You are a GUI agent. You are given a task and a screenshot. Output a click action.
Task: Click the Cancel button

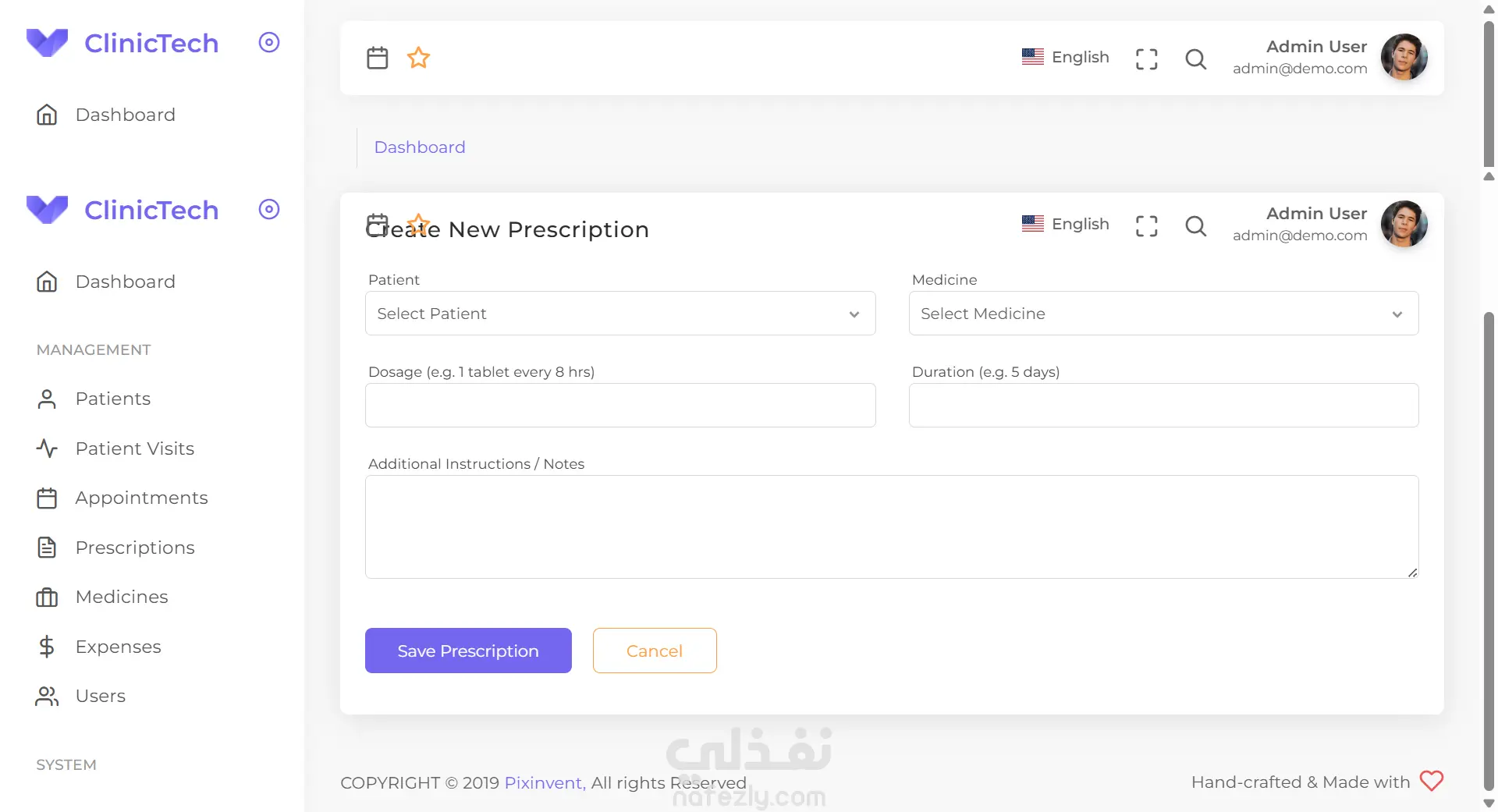click(x=655, y=651)
